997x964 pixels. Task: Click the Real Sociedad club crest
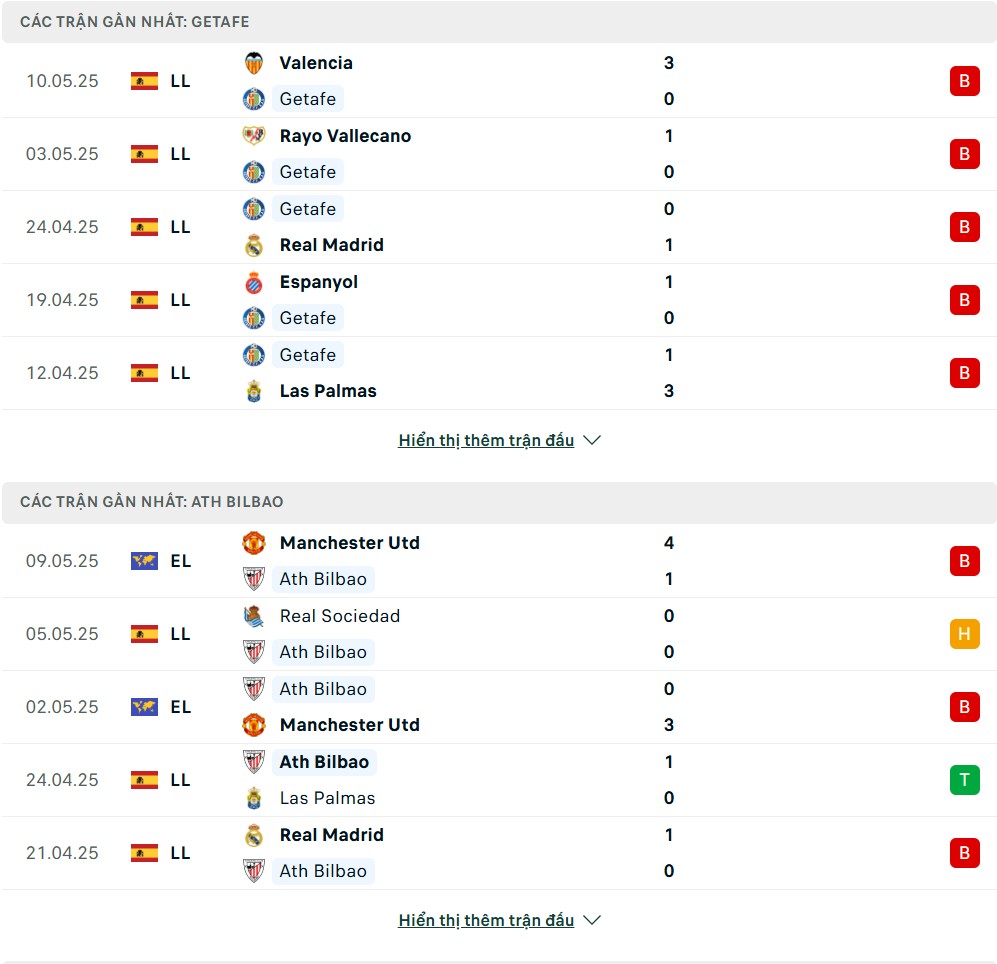pyautogui.click(x=254, y=616)
